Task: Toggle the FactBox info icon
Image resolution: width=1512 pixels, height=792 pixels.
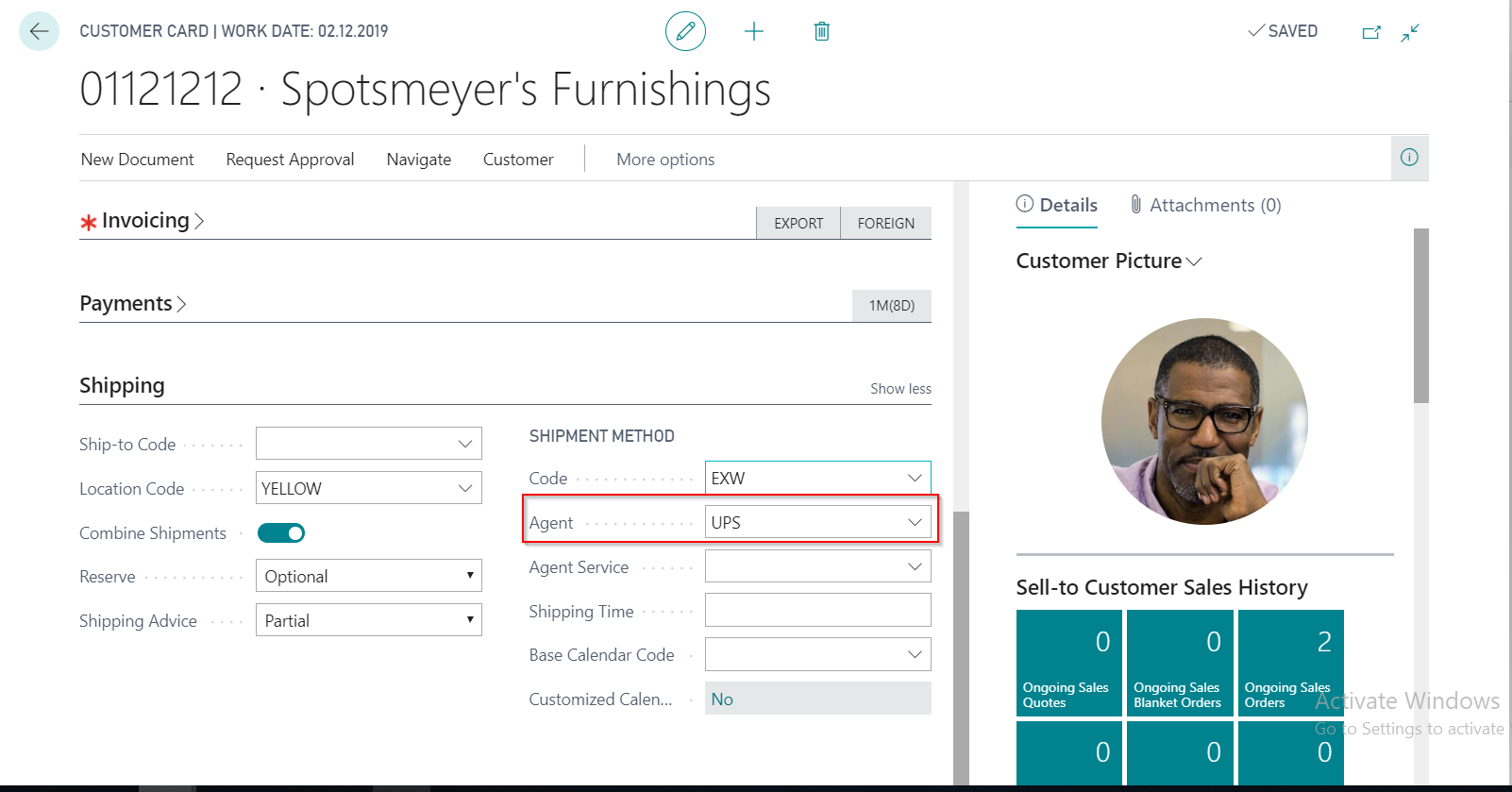Action: [x=1409, y=158]
